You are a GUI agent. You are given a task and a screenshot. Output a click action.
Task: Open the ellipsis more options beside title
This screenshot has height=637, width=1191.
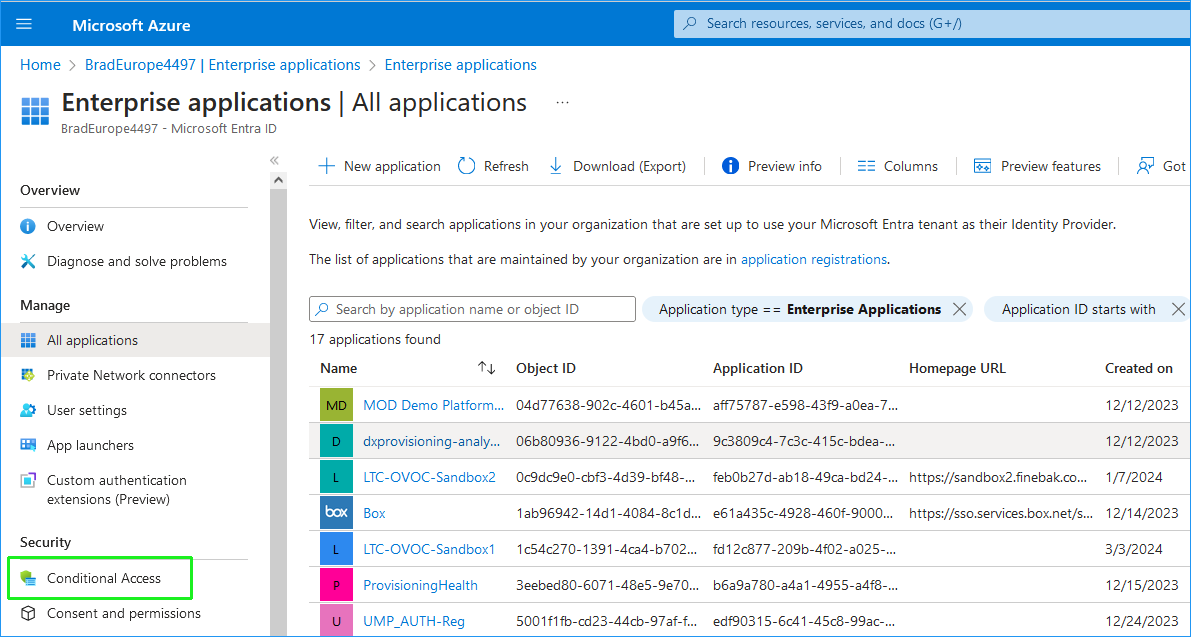coord(562,102)
